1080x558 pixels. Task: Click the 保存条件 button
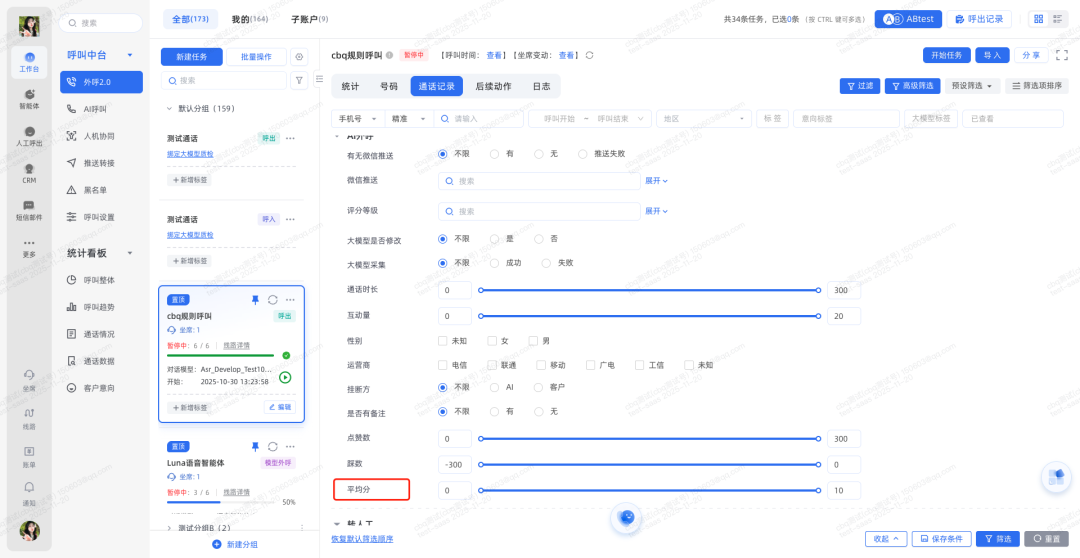(941, 539)
